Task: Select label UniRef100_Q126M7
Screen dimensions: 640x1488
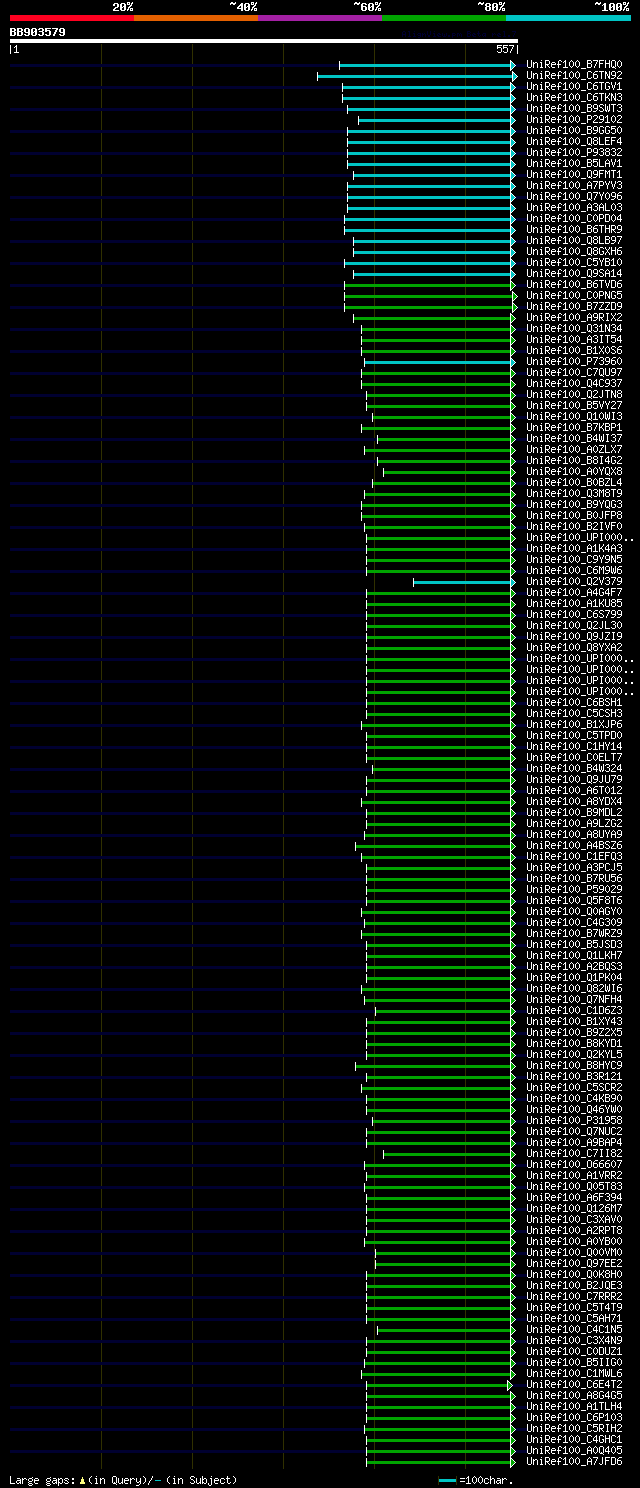Action: tap(574, 1208)
